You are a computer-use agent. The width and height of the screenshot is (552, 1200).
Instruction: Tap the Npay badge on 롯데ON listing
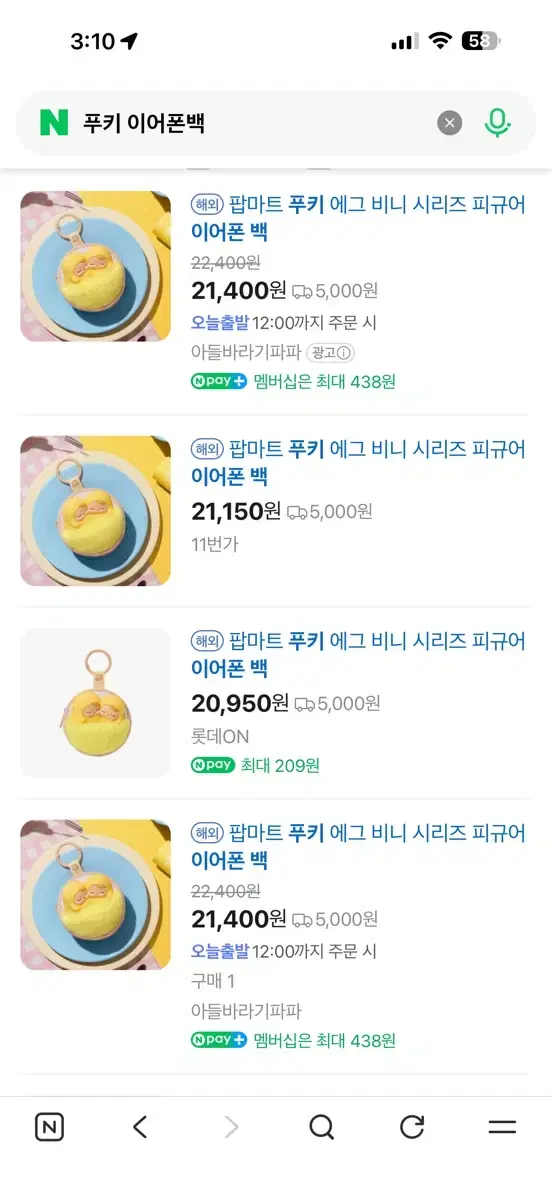point(213,765)
